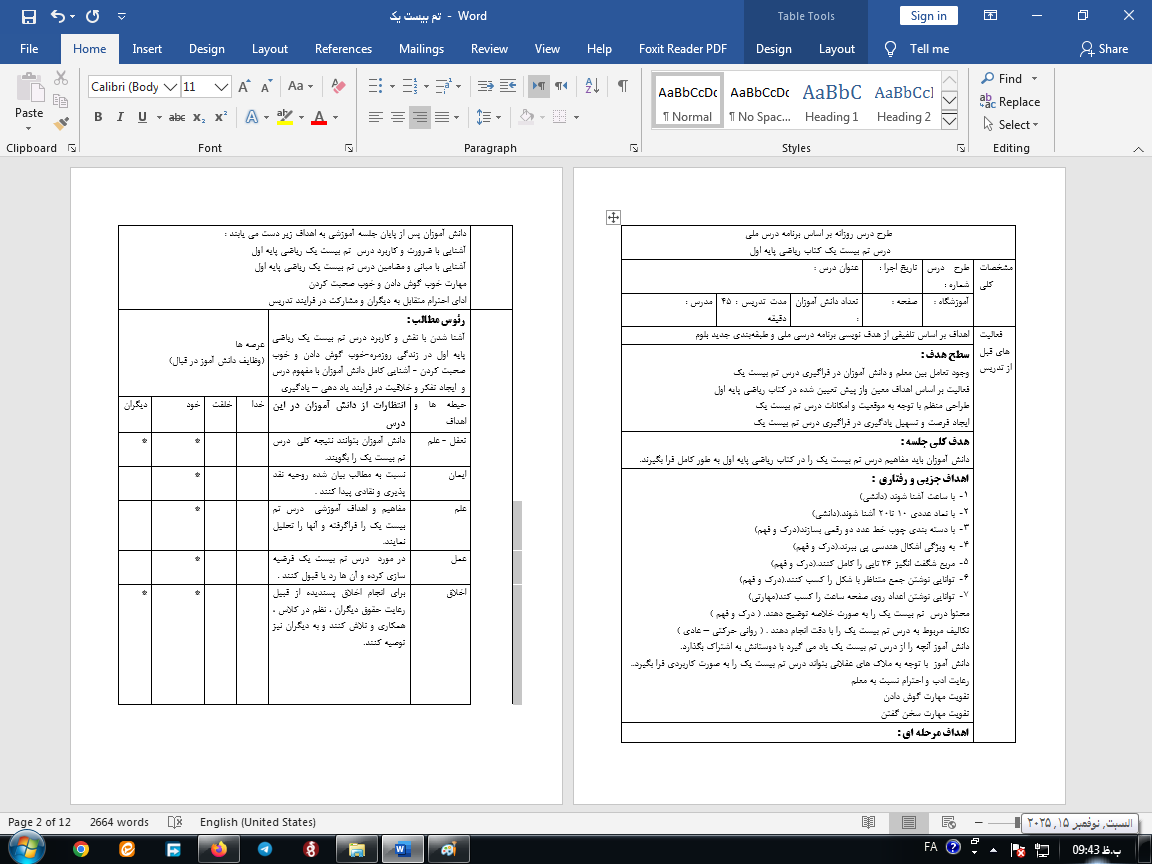Toggle Show/Hide paragraph marks
Image resolution: width=1152 pixels, height=864 pixels.
pyautogui.click(x=622, y=86)
